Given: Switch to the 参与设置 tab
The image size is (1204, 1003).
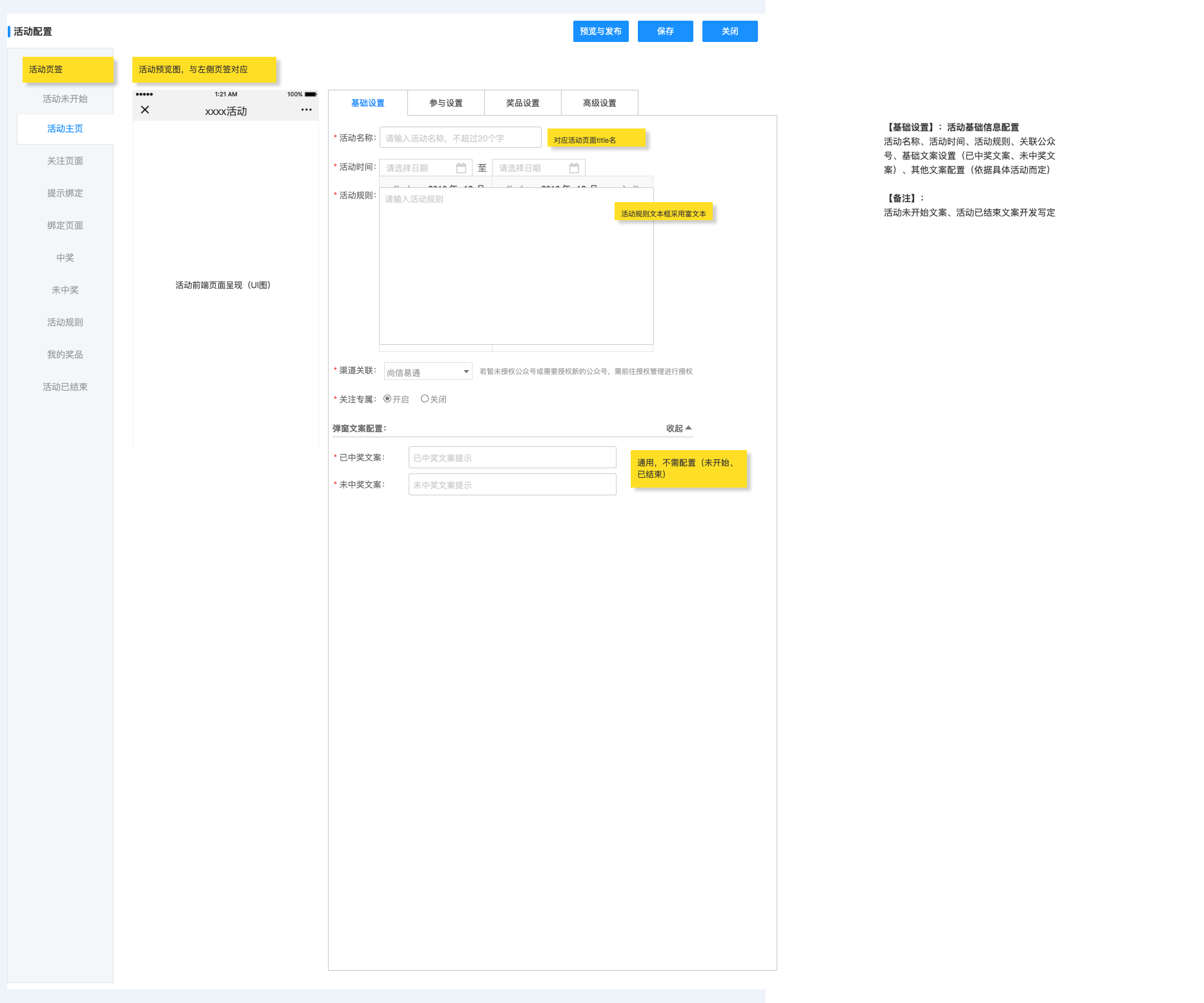Looking at the screenshot, I should (x=446, y=103).
